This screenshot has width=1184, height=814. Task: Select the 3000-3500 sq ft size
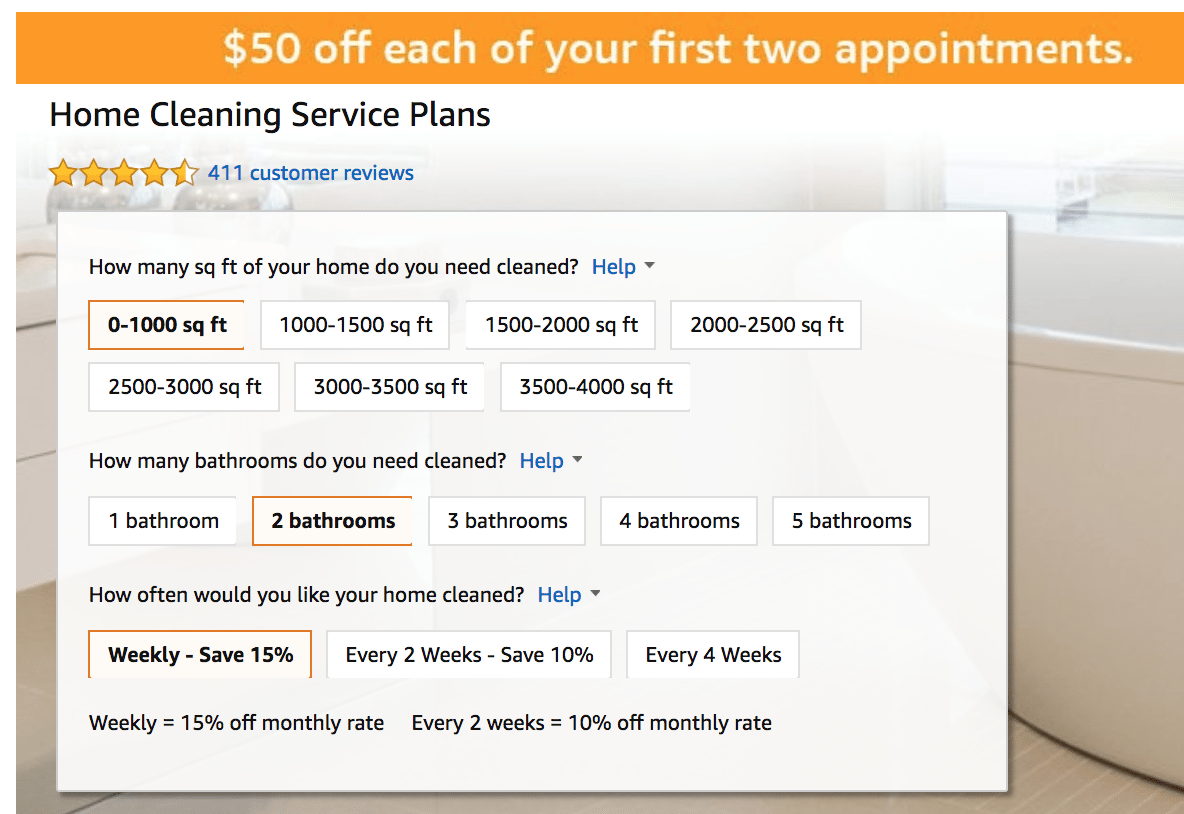(390, 387)
